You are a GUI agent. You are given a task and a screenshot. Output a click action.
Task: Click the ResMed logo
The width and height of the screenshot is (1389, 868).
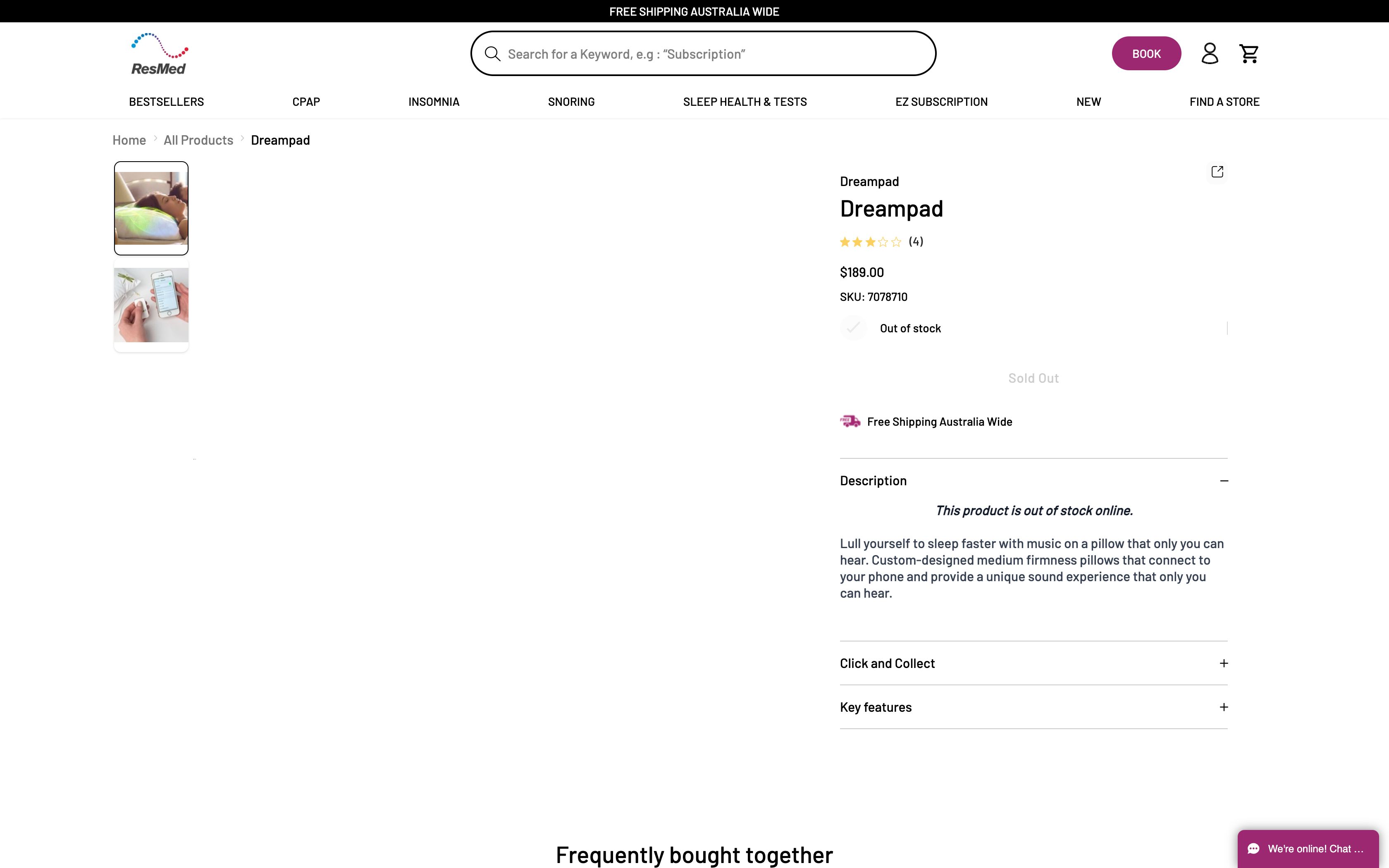coord(159,53)
